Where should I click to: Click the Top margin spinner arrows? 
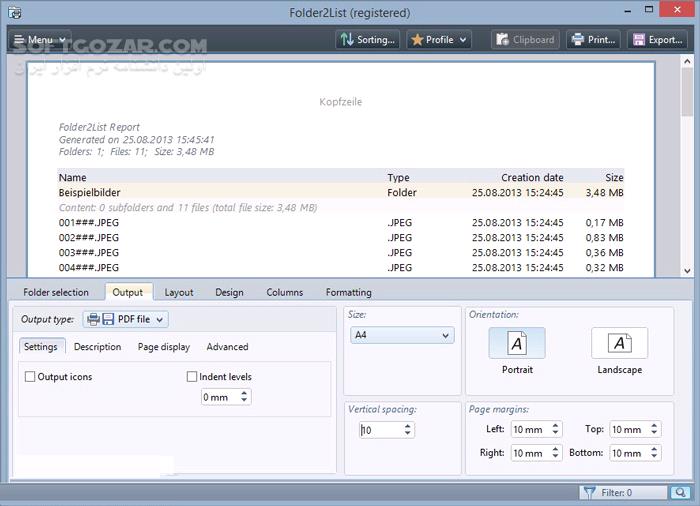point(654,429)
